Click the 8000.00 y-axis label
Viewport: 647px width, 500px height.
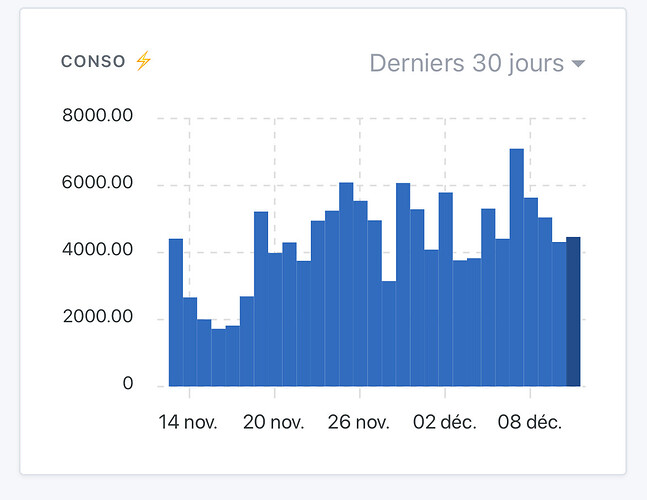96,117
